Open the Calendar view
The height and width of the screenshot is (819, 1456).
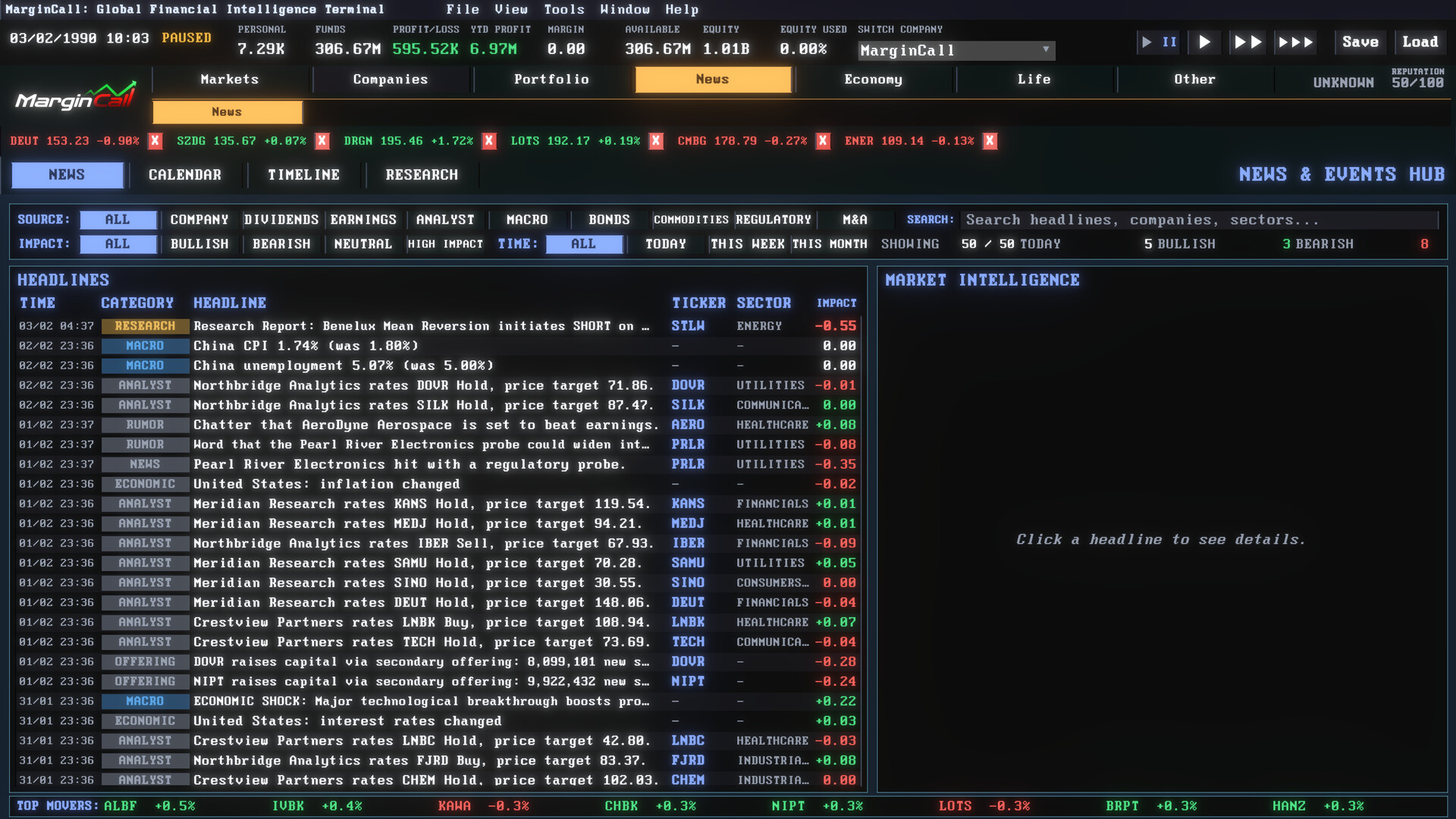point(185,175)
